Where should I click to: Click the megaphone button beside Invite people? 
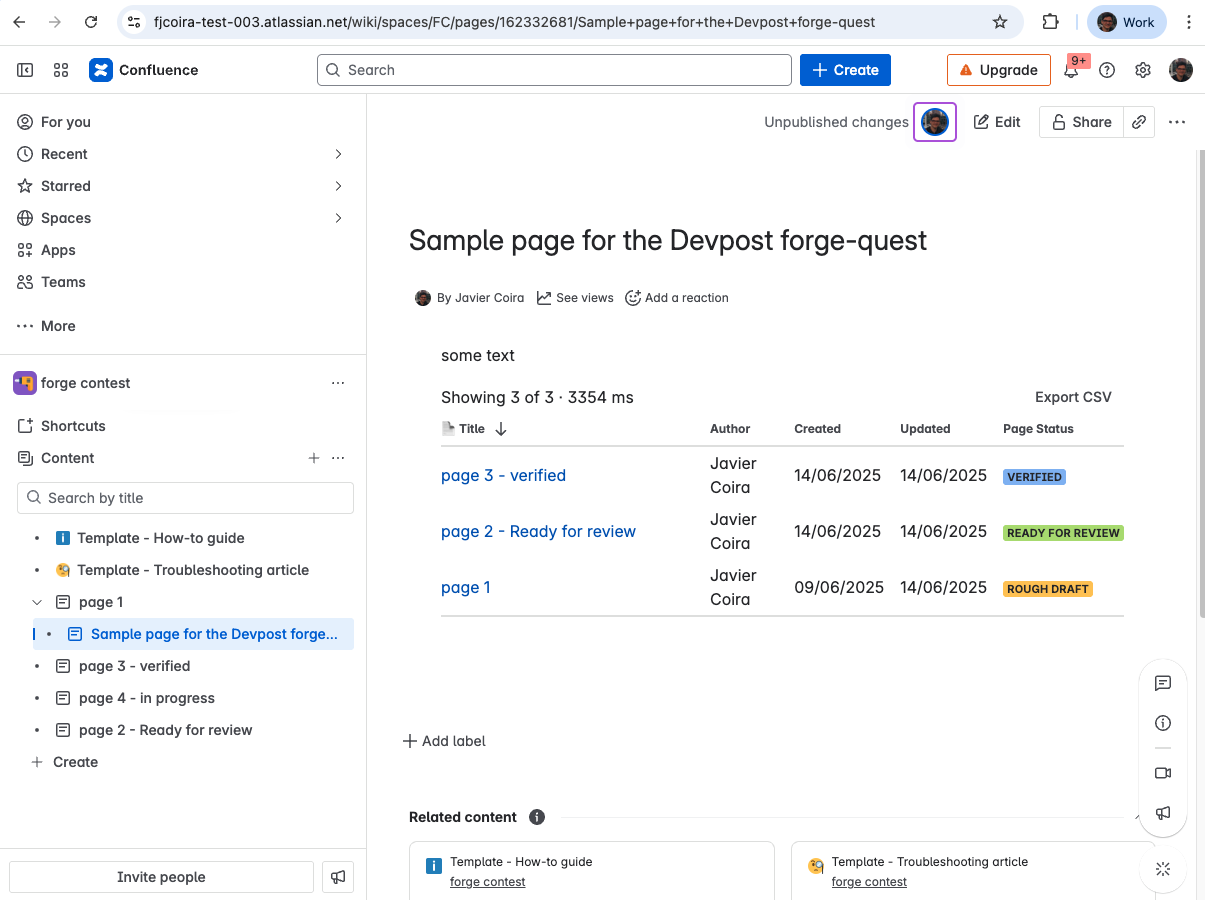[338, 877]
